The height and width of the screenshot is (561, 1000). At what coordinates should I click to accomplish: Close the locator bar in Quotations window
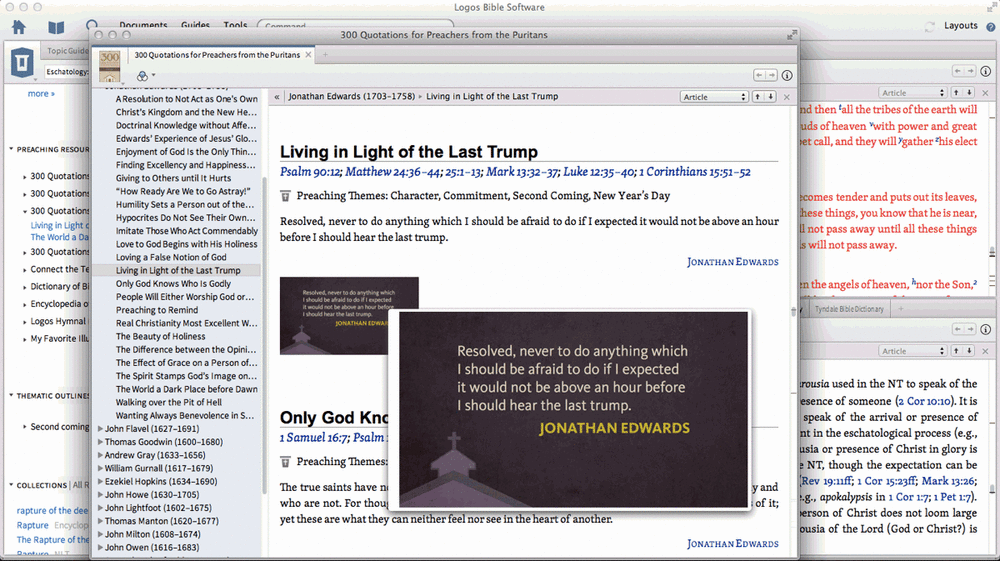[786, 97]
